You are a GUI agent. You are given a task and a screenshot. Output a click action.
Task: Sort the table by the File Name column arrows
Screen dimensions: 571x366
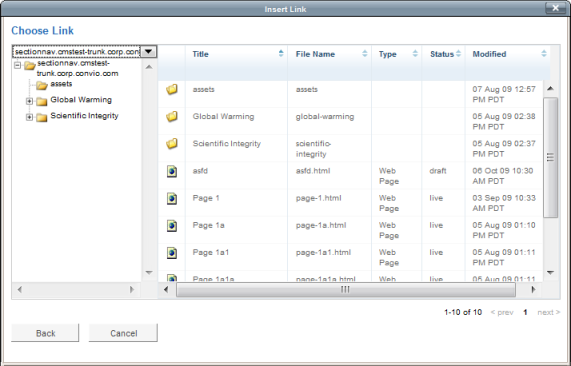[x=365, y=54]
